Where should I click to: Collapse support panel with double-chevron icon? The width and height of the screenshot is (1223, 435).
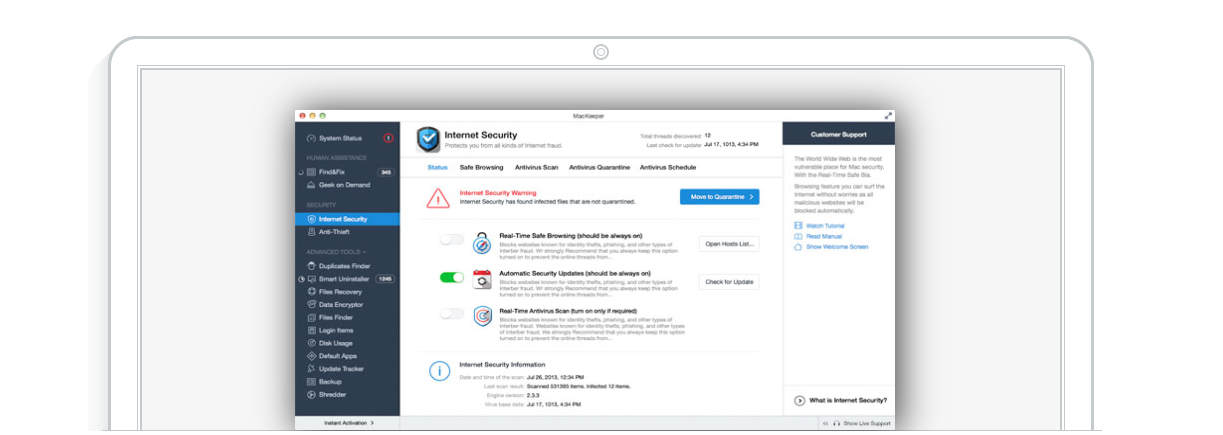click(826, 424)
